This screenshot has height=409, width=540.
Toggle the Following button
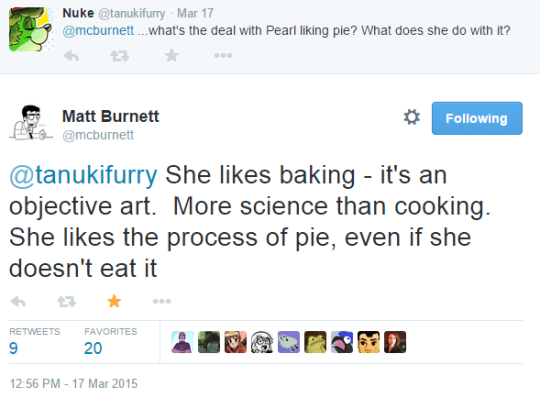[477, 118]
